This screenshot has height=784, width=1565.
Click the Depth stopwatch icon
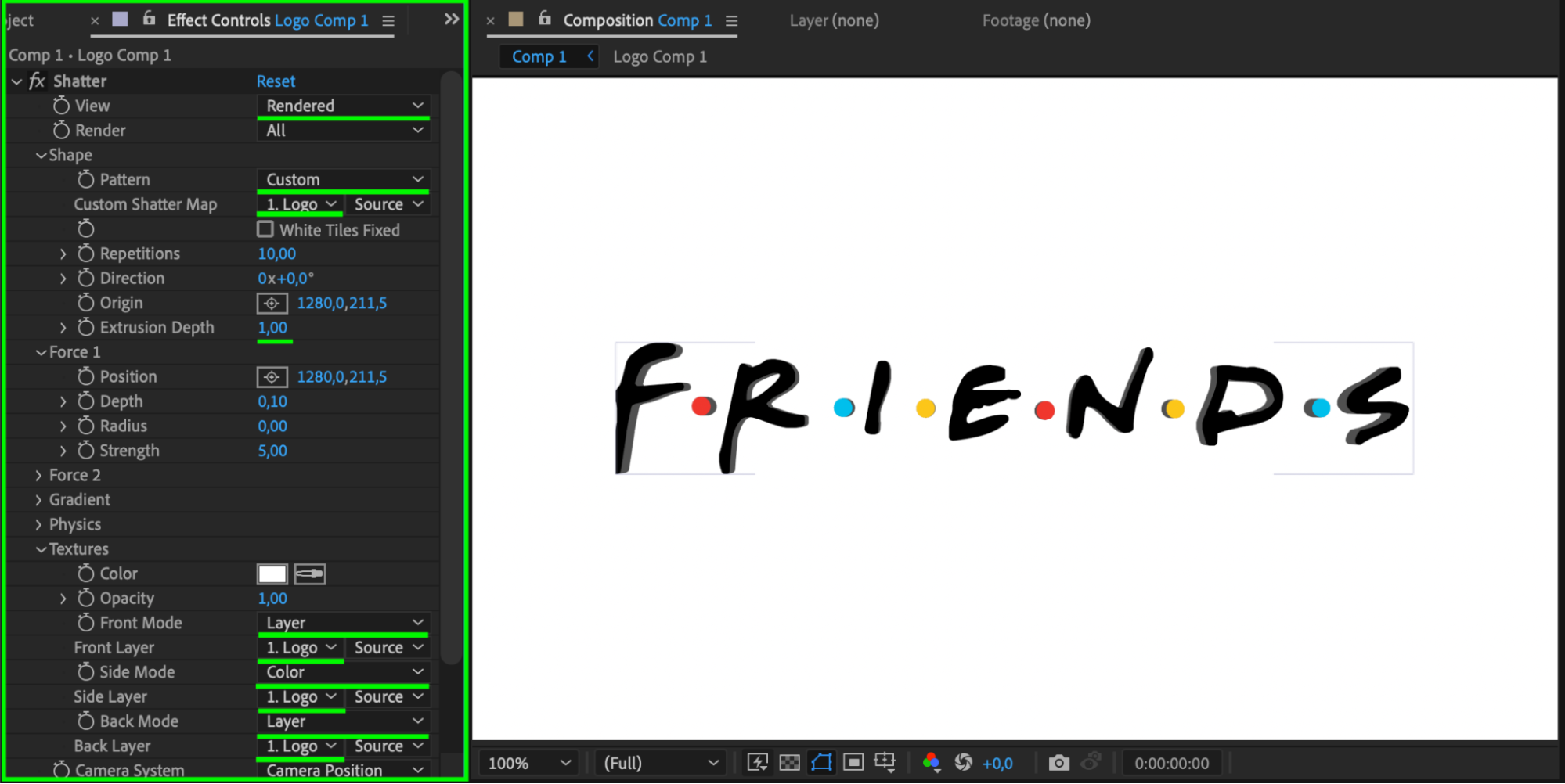coord(86,401)
